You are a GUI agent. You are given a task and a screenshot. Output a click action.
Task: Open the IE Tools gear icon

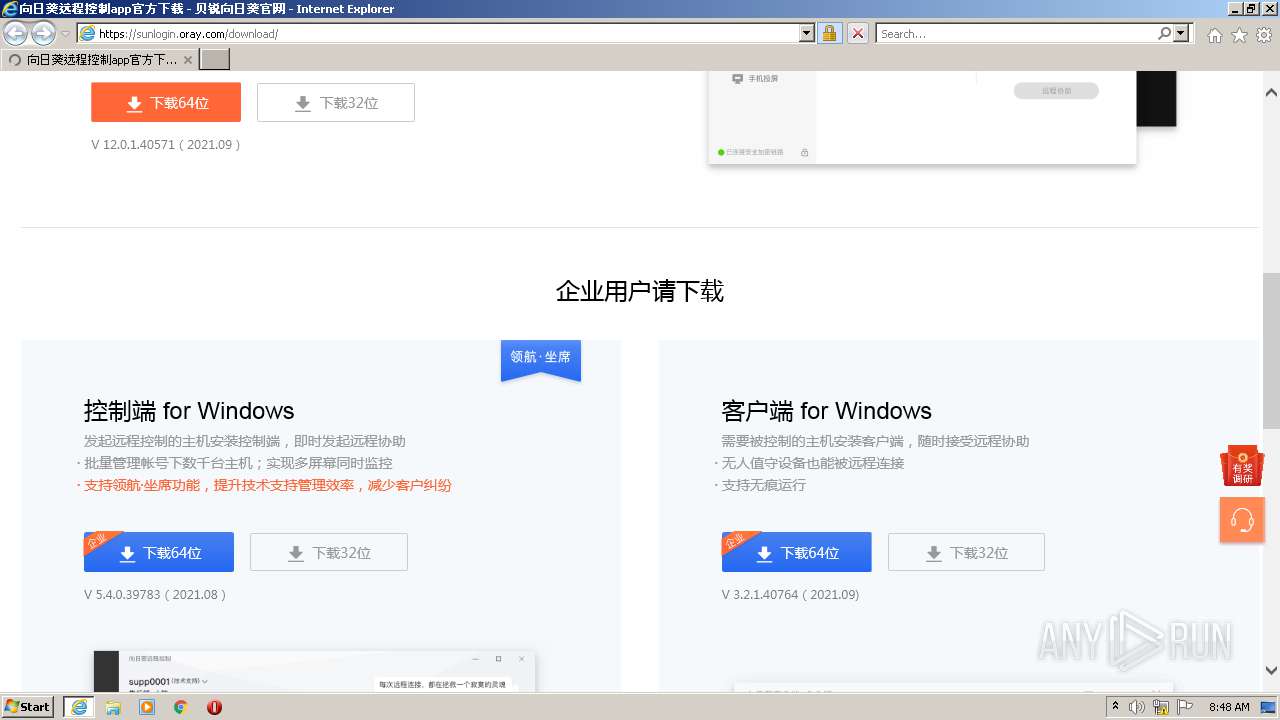(1264, 35)
